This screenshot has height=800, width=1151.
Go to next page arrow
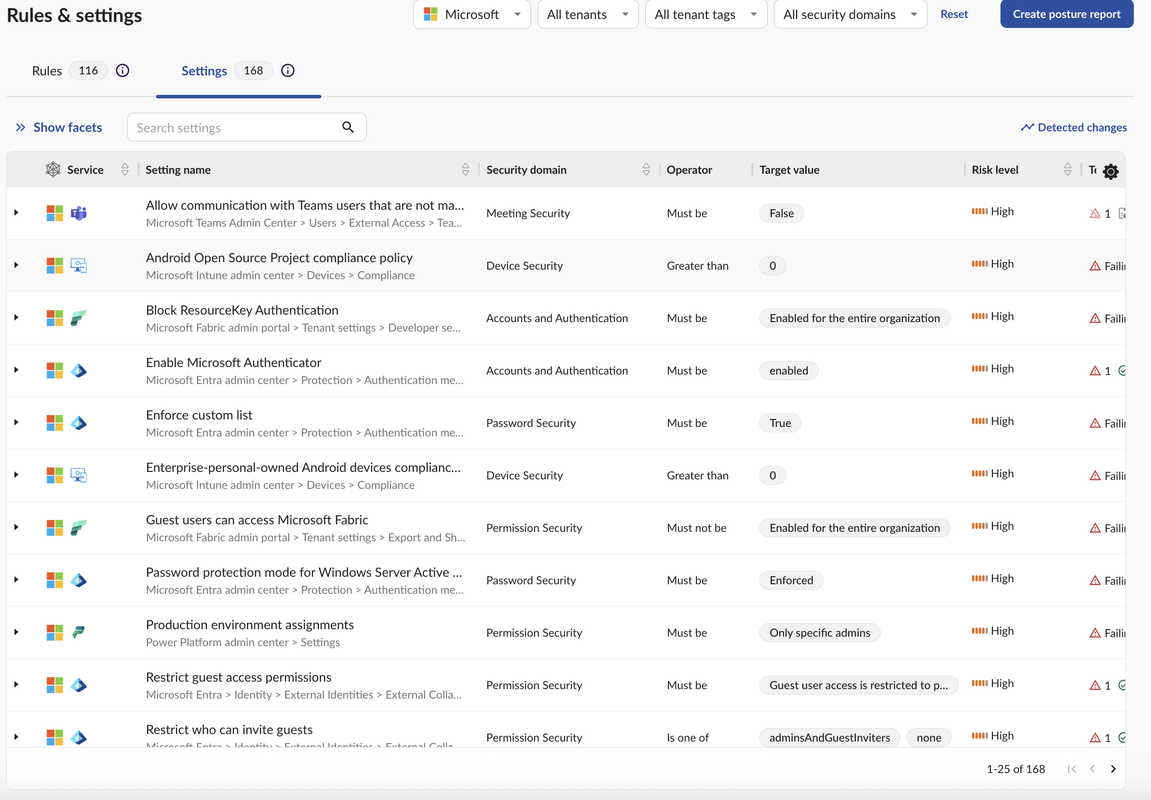pyautogui.click(x=1113, y=768)
